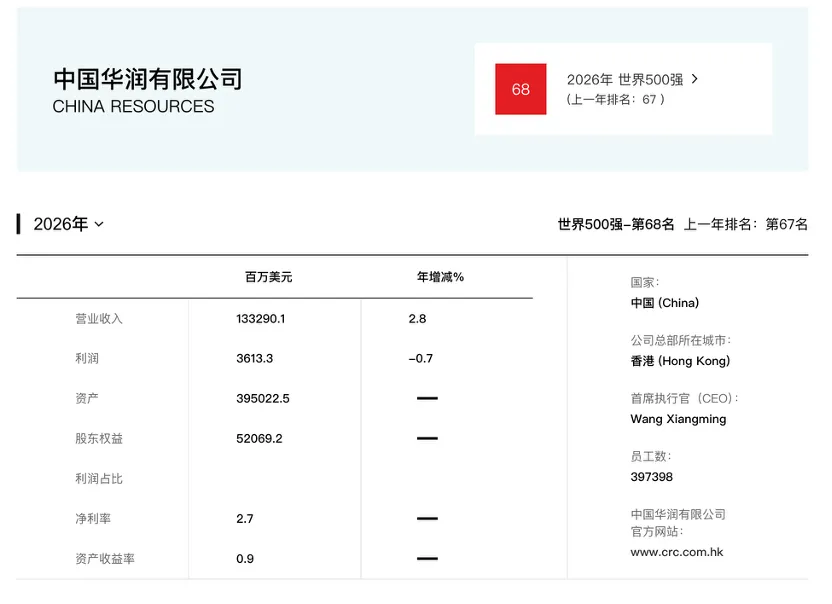Click the 资产收益率 row label
Screen dimensions: 832x604
point(105,559)
